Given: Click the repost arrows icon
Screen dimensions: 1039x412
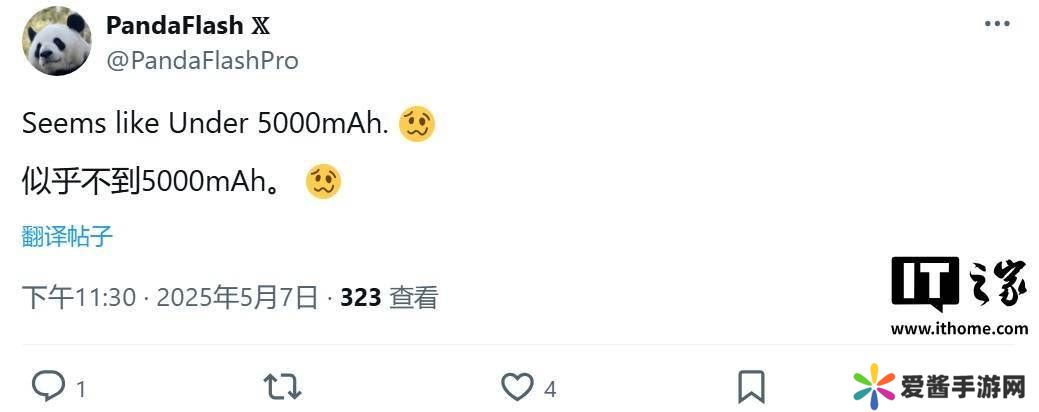Looking at the screenshot, I should [282, 386].
